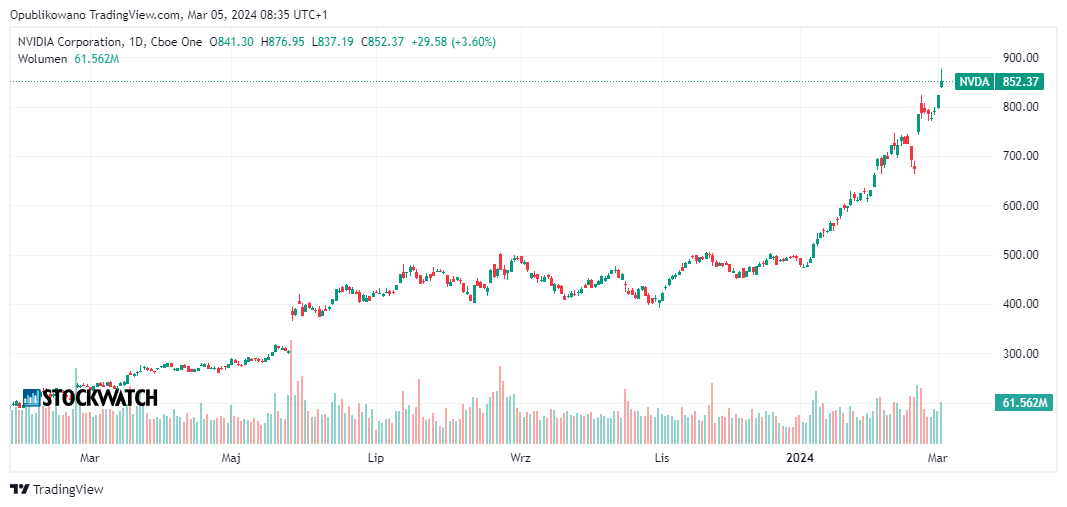Image resolution: width=1067 pixels, height=507 pixels.
Task: Click the volume tag 61.562M on the price axis
Action: (x=1022, y=403)
